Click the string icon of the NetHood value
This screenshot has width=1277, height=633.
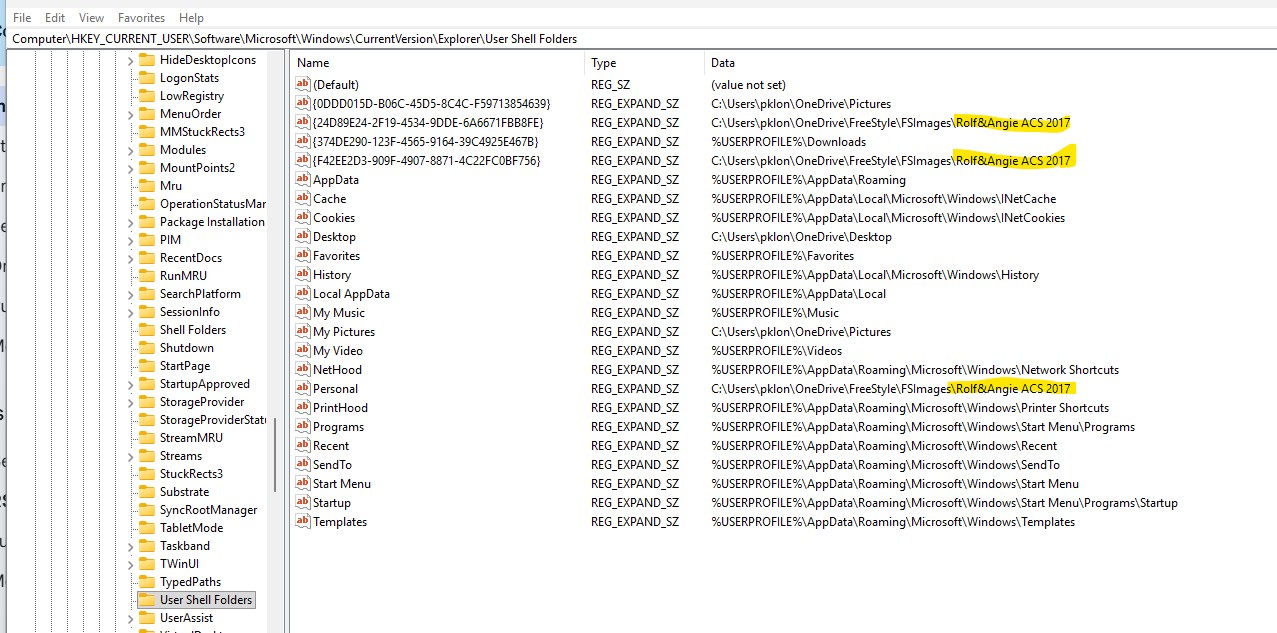point(303,370)
